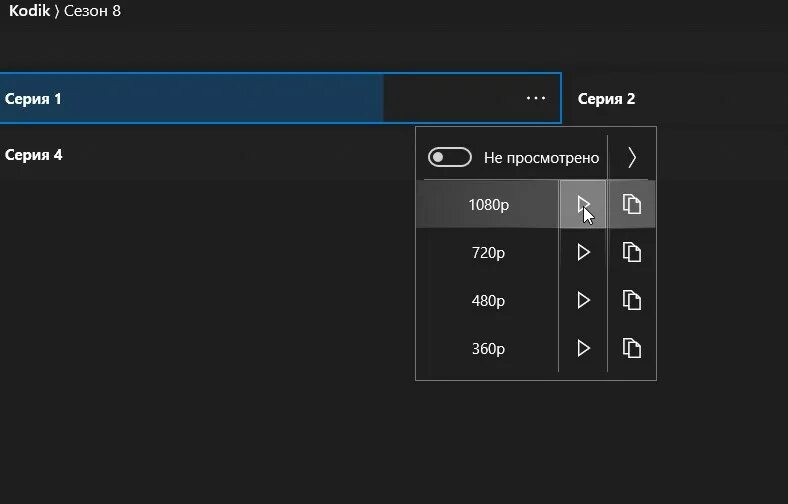Copy the 360p link
788x504 pixels.
tap(632, 348)
